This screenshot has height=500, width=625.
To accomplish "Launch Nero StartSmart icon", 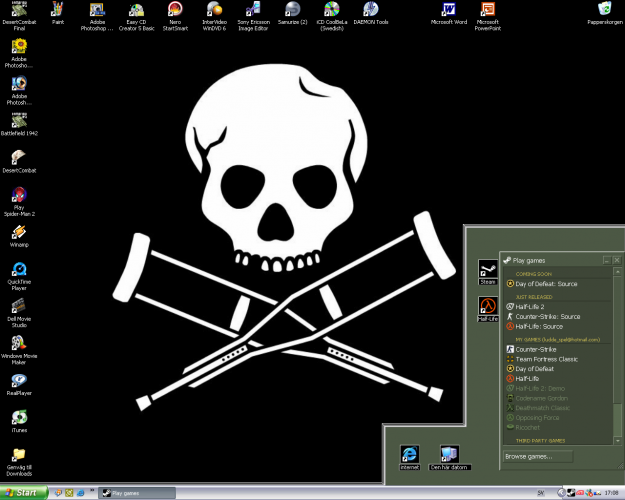I will pos(175,10).
